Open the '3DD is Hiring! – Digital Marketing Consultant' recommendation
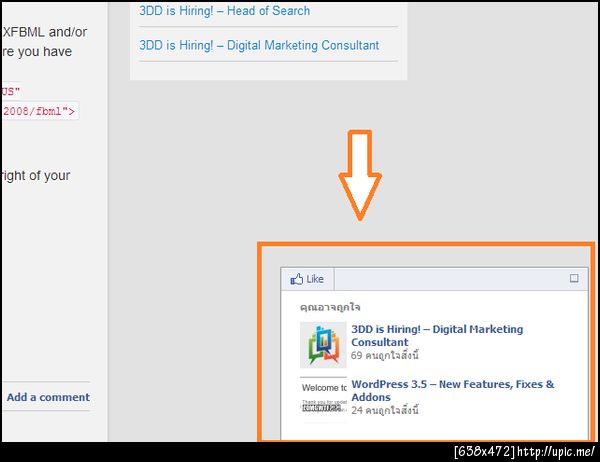 coord(437,335)
